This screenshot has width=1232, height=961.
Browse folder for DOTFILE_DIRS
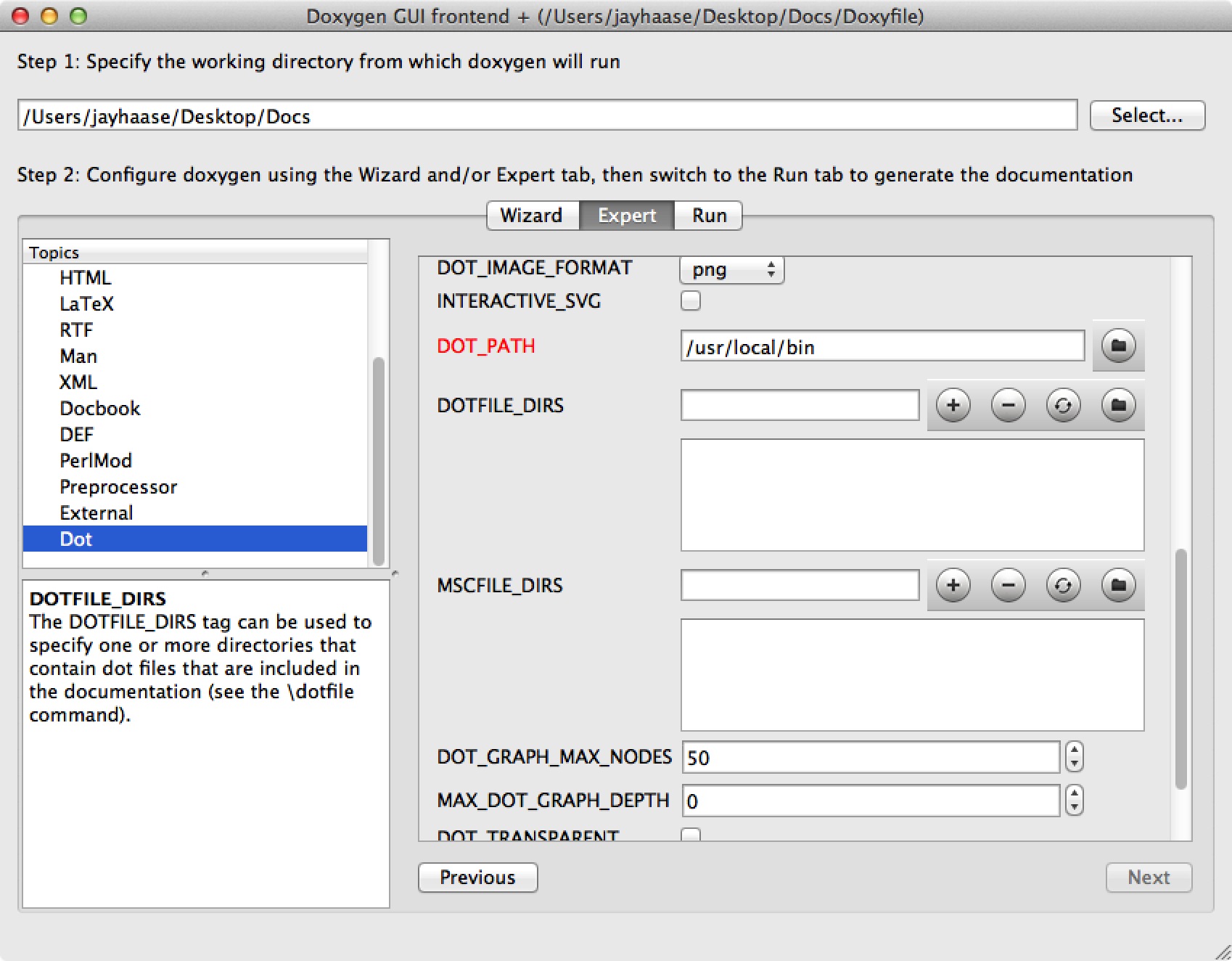tap(1118, 405)
